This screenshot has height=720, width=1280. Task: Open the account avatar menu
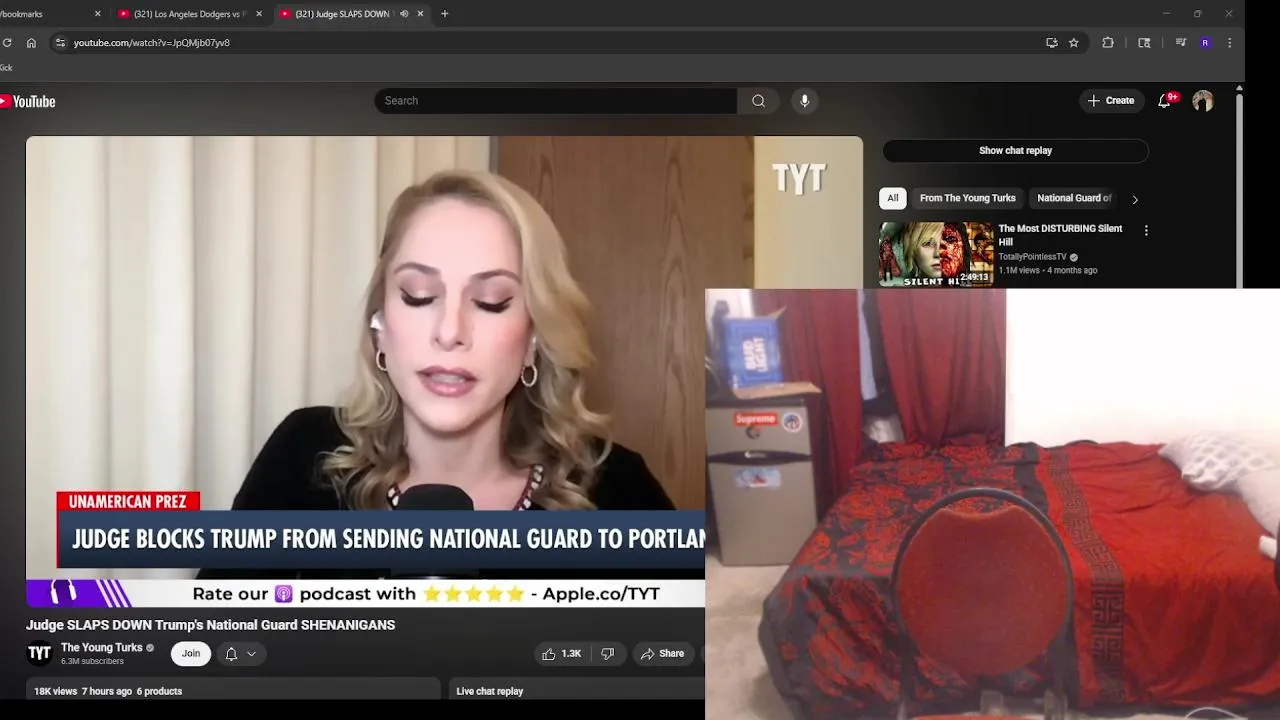coord(1203,101)
